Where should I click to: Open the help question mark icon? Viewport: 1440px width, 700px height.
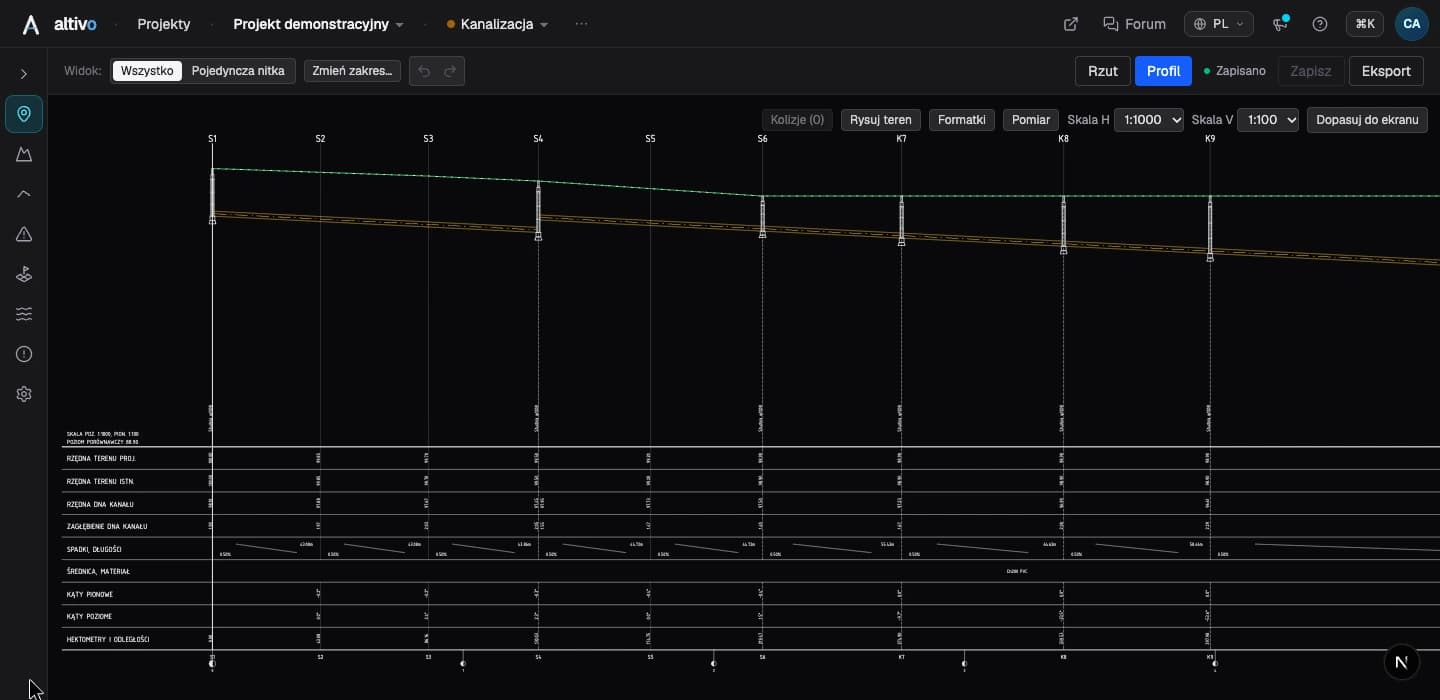tap(1320, 24)
